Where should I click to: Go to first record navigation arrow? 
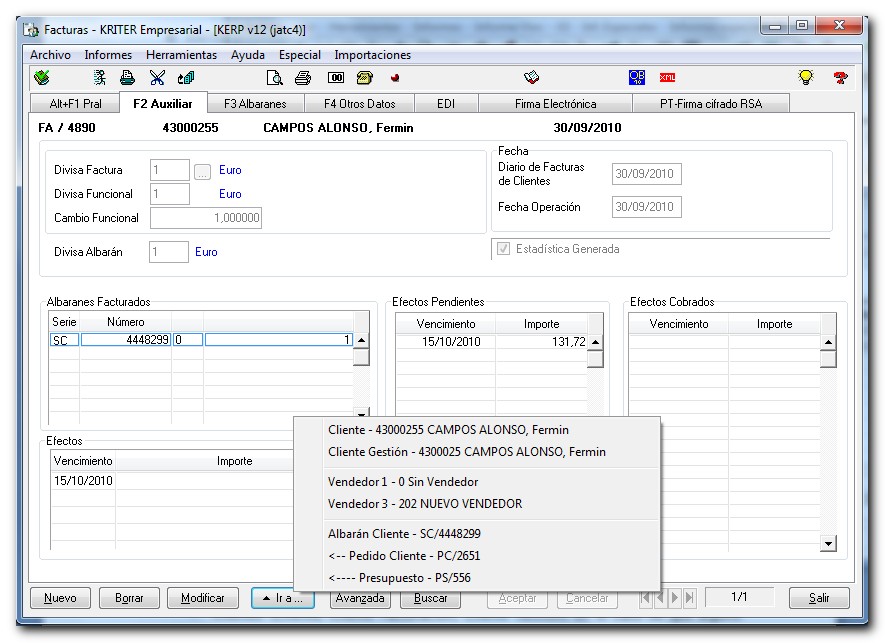[x=646, y=598]
